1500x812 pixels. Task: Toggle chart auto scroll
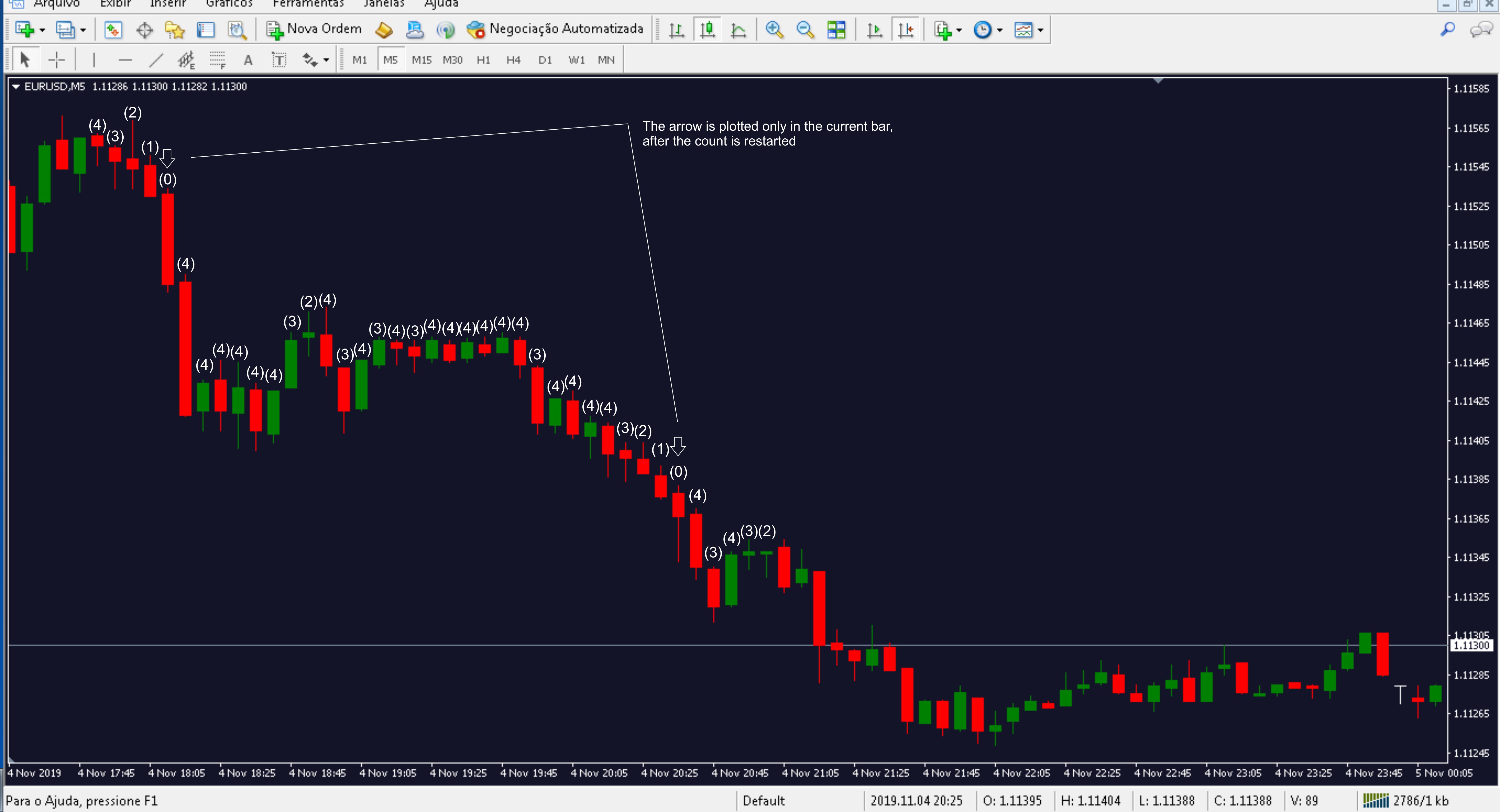[874, 29]
